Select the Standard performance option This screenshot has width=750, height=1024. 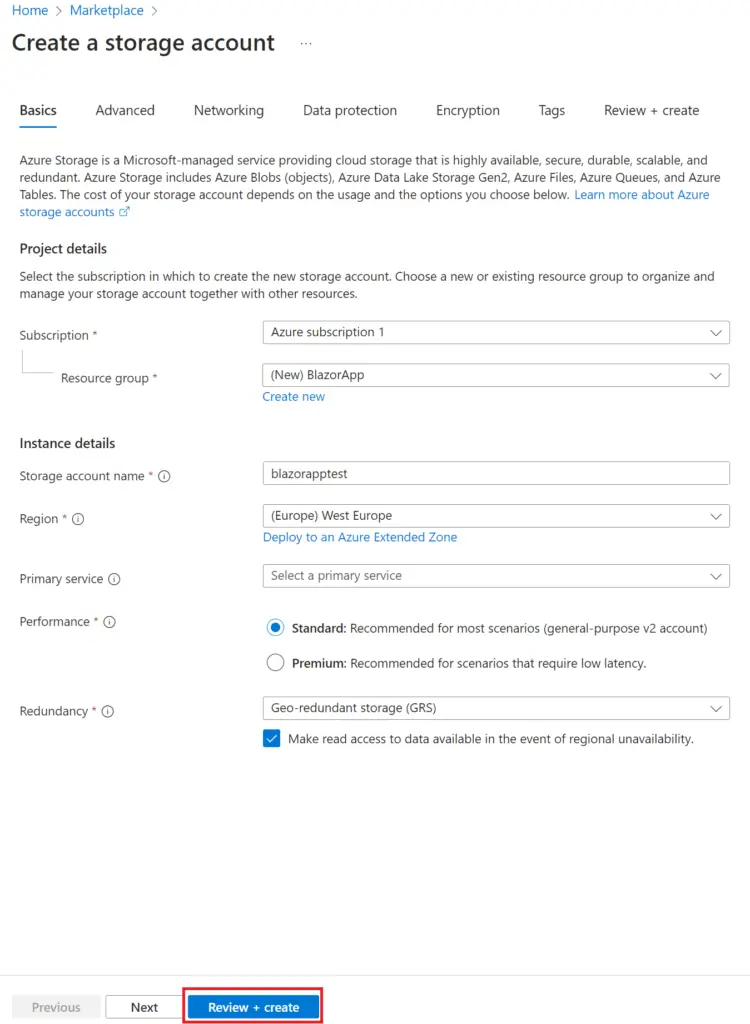(x=276, y=628)
